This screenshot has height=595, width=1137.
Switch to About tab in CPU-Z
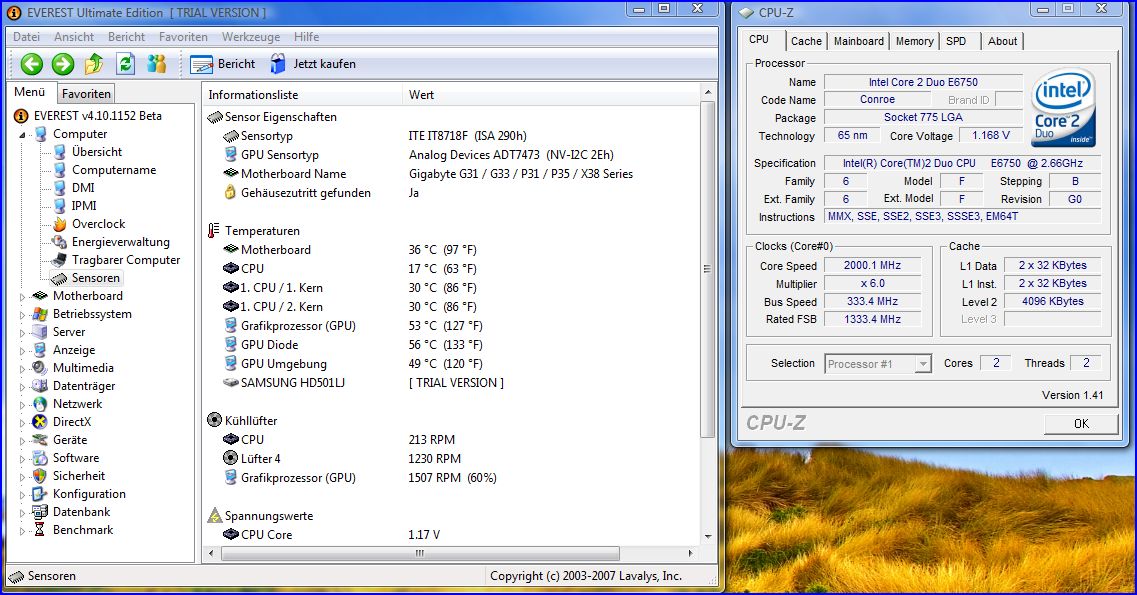point(1002,41)
